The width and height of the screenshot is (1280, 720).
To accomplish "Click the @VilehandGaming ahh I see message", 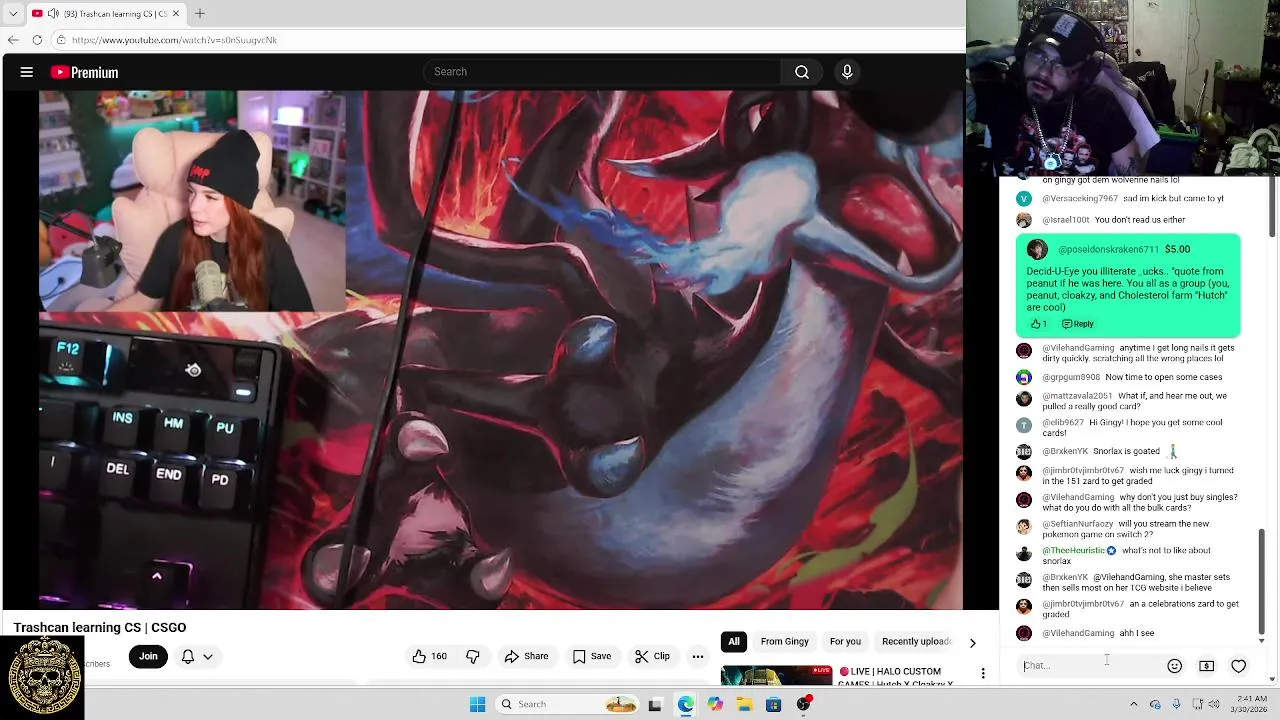I will tap(1128, 633).
